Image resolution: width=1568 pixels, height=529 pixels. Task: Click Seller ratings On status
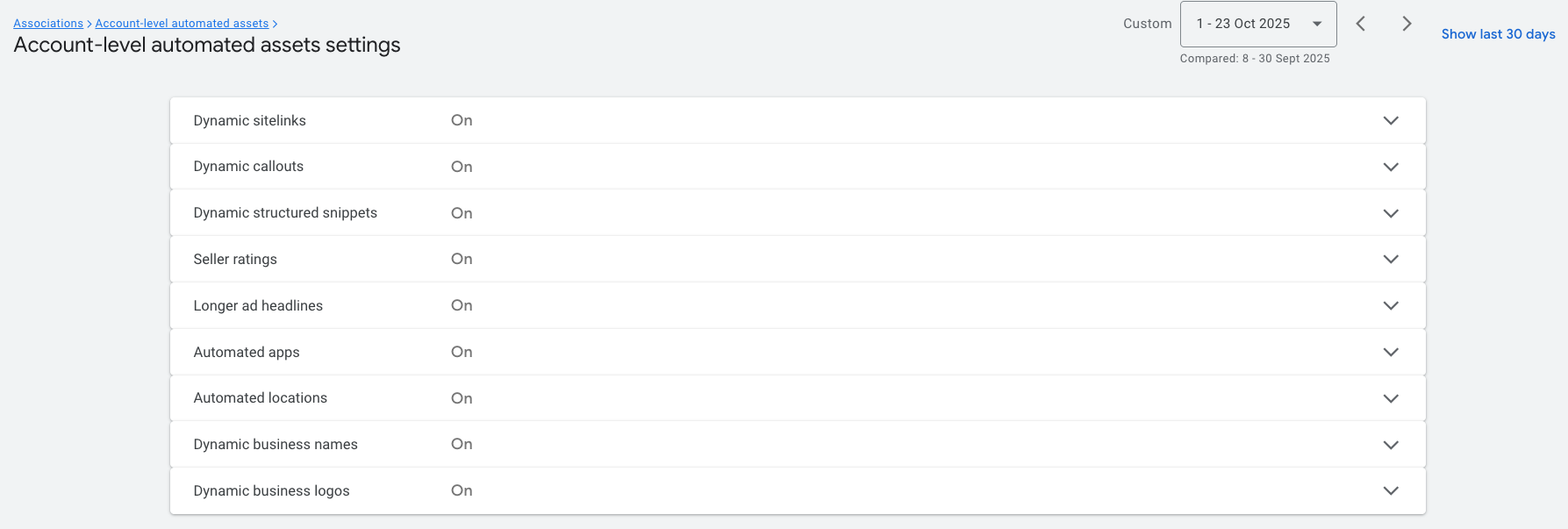pyautogui.click(x=462, y=259)
